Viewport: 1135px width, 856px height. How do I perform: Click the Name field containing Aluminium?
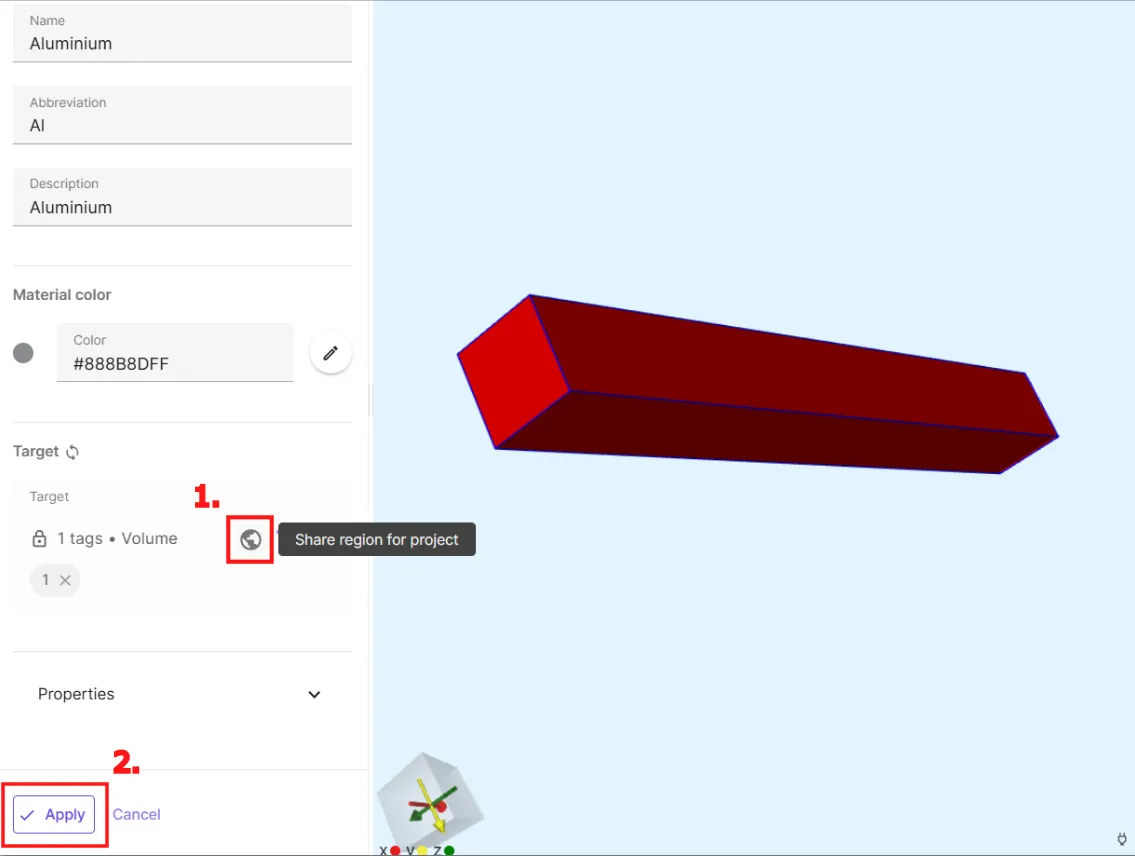[x=182, y=33]
